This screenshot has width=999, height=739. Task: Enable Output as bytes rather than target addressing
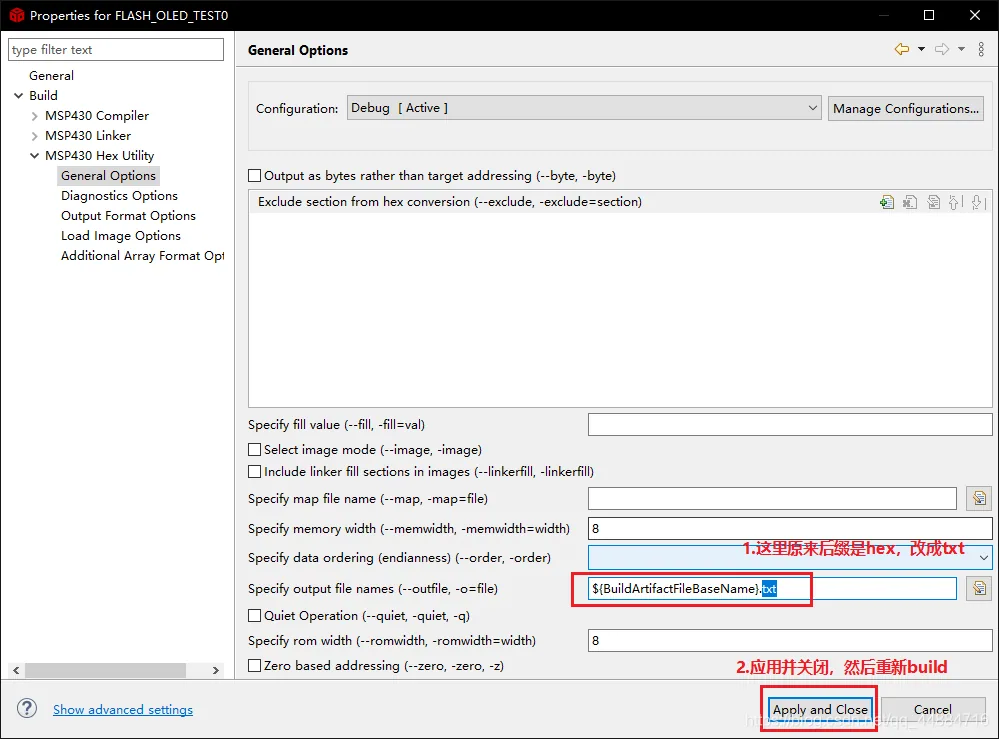254,176
